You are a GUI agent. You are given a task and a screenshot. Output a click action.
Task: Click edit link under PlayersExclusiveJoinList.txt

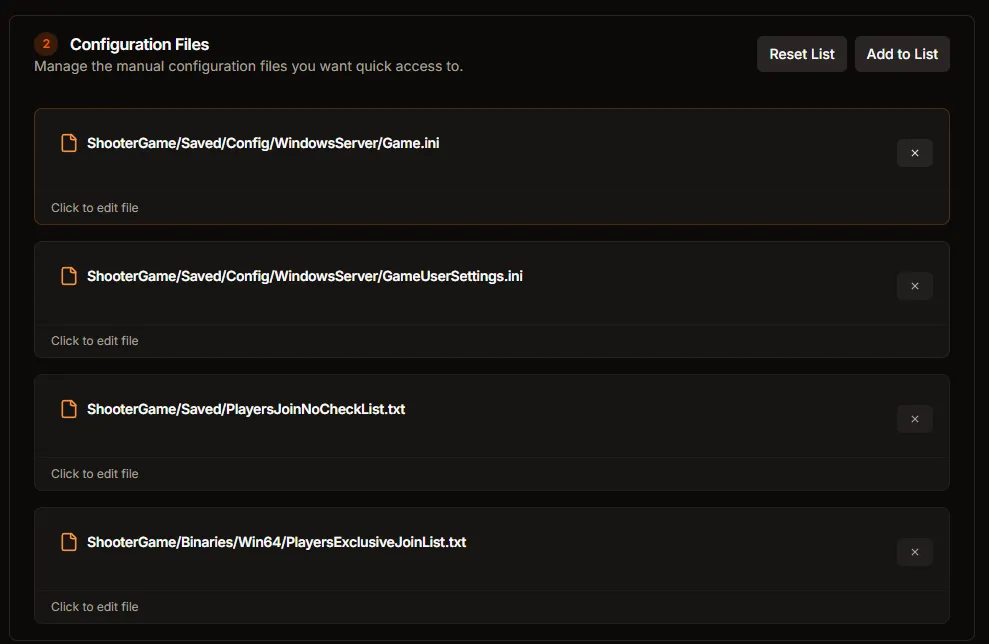95,606
